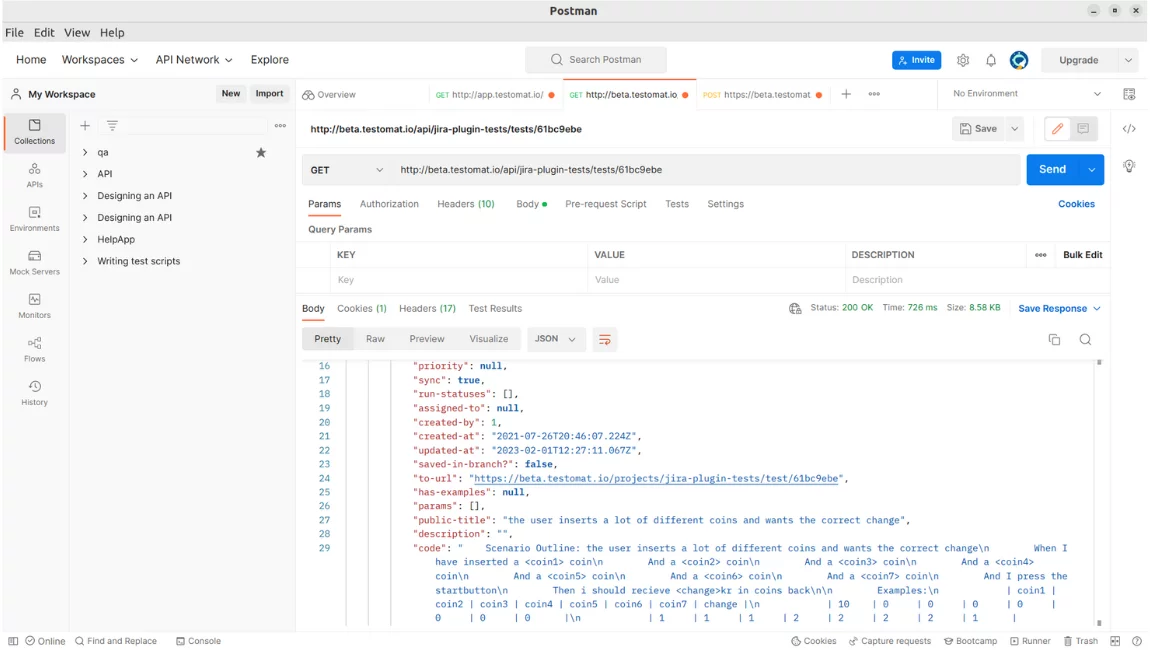
Task: Open the GET method dropdown
Action: 346,170
